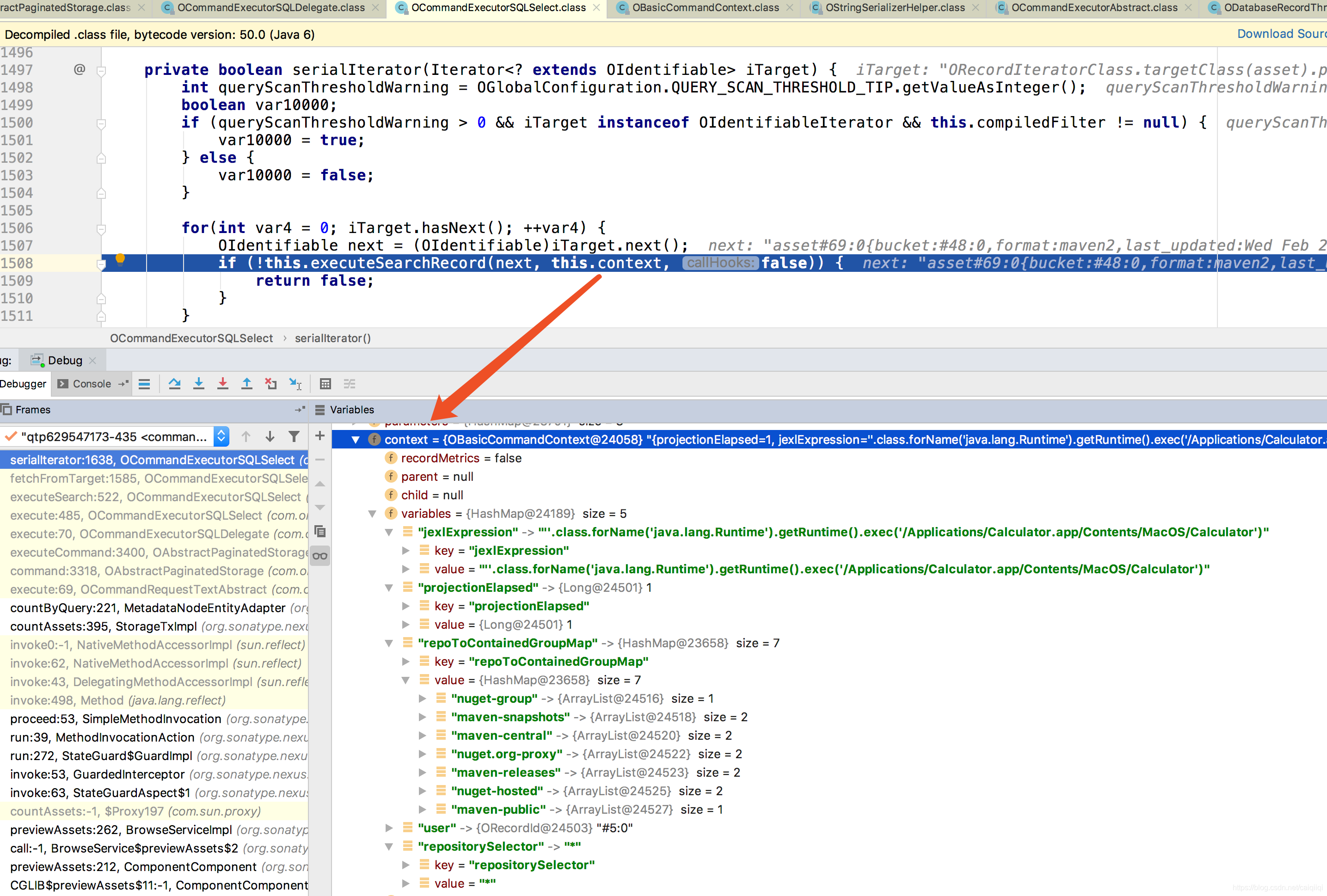Click the Frames panel hide arrow icon
This screenshot has height=896, width=1327.
[x=300, y=410]
